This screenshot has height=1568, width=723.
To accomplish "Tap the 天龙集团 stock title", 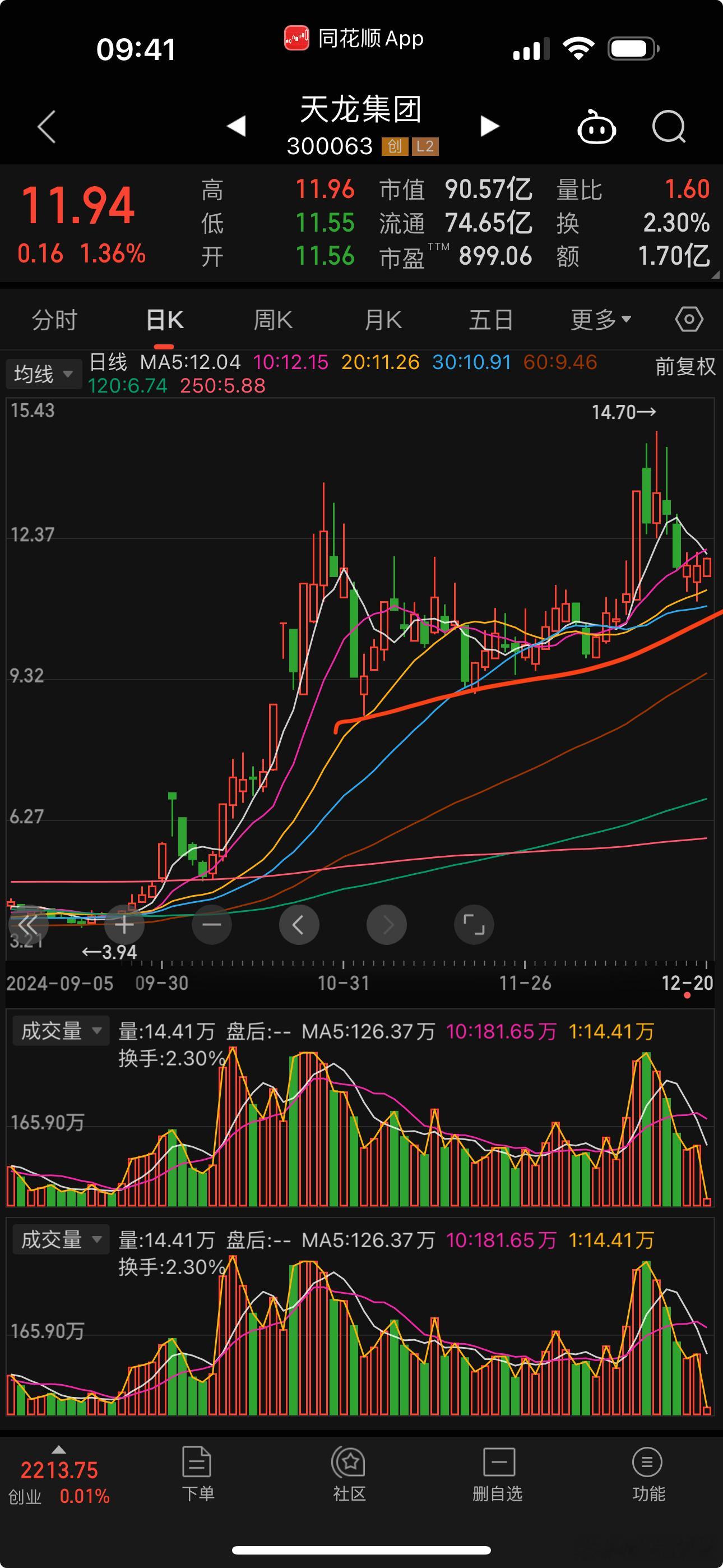I will click(x=361, y=109).
